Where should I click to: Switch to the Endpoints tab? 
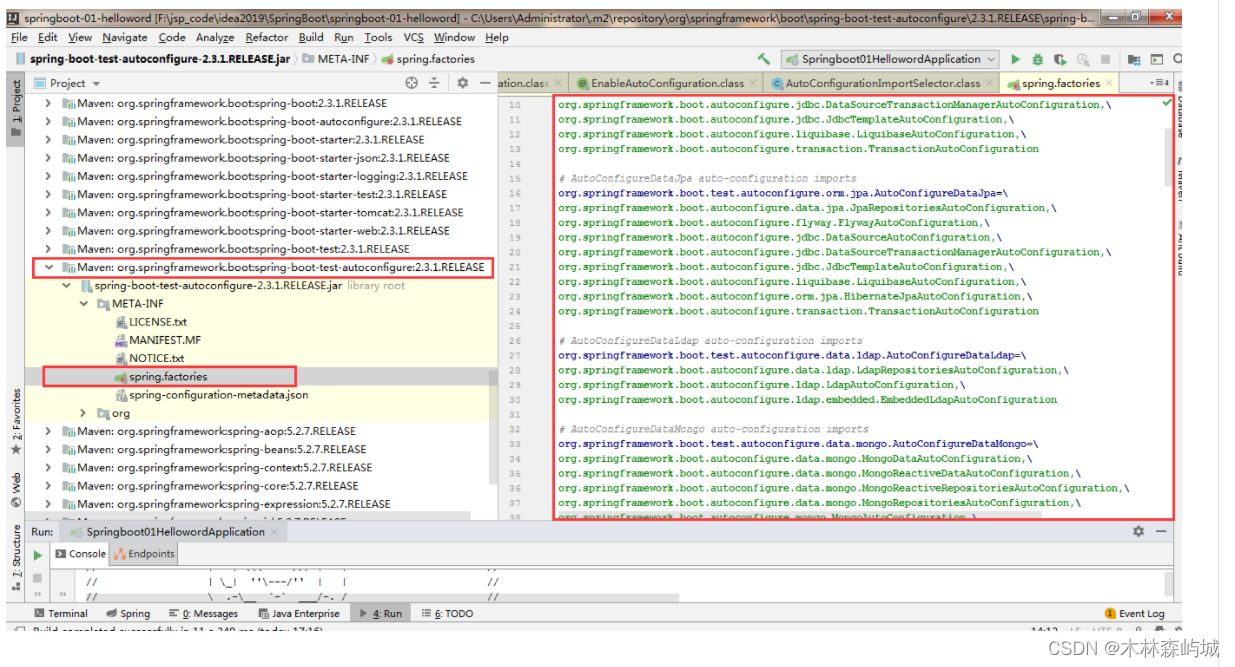pos(145,554)
